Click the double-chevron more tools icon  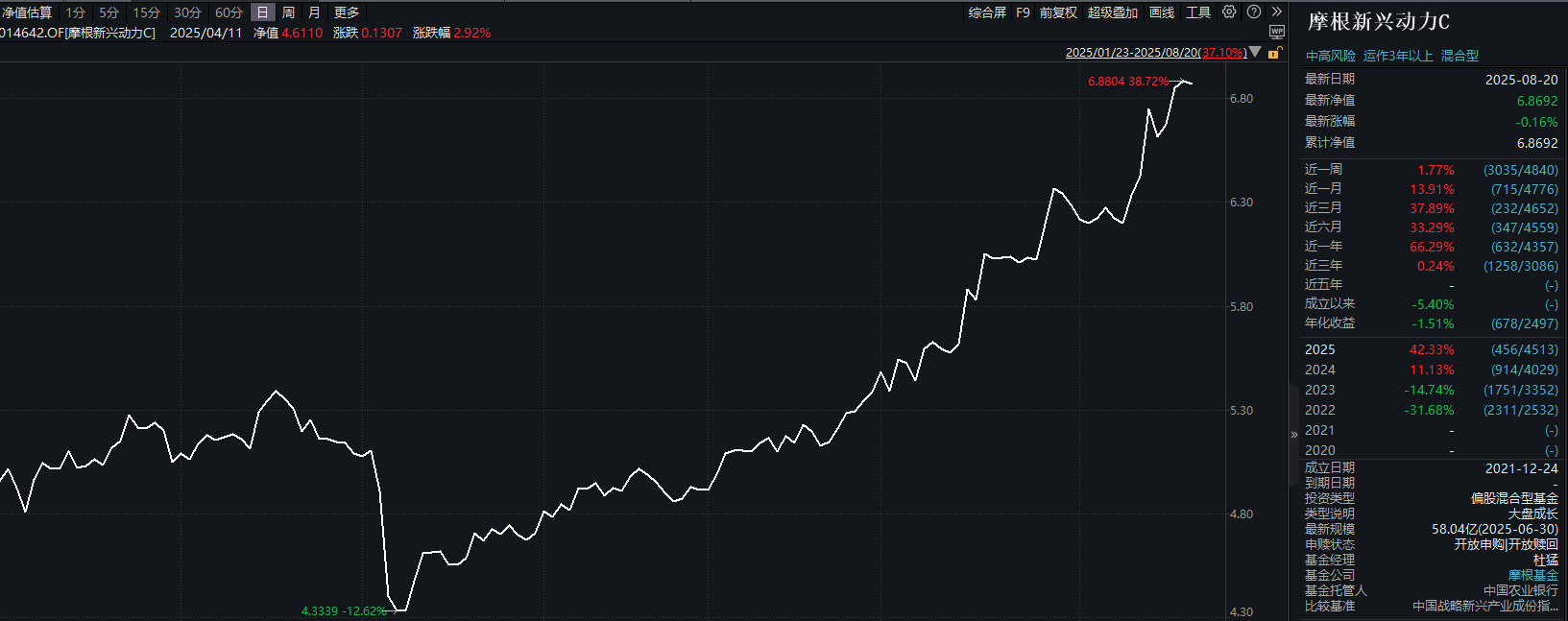pyautogui.click(x=1277, y=12)
